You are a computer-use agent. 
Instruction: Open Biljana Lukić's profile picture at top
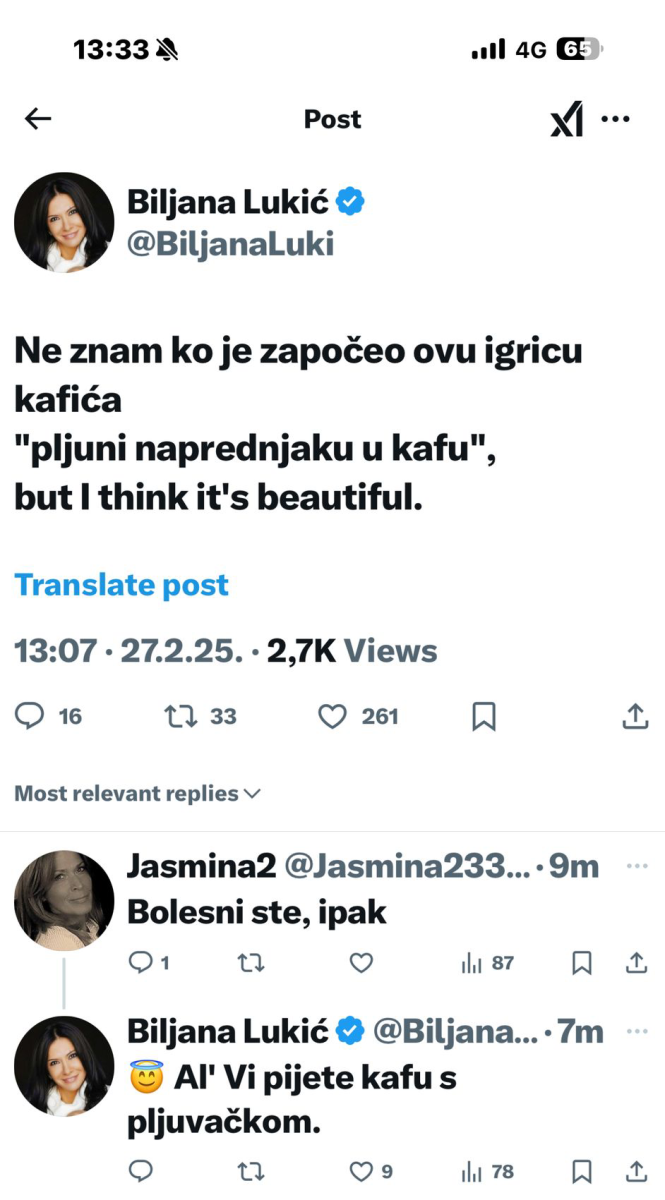coord(64,222)
